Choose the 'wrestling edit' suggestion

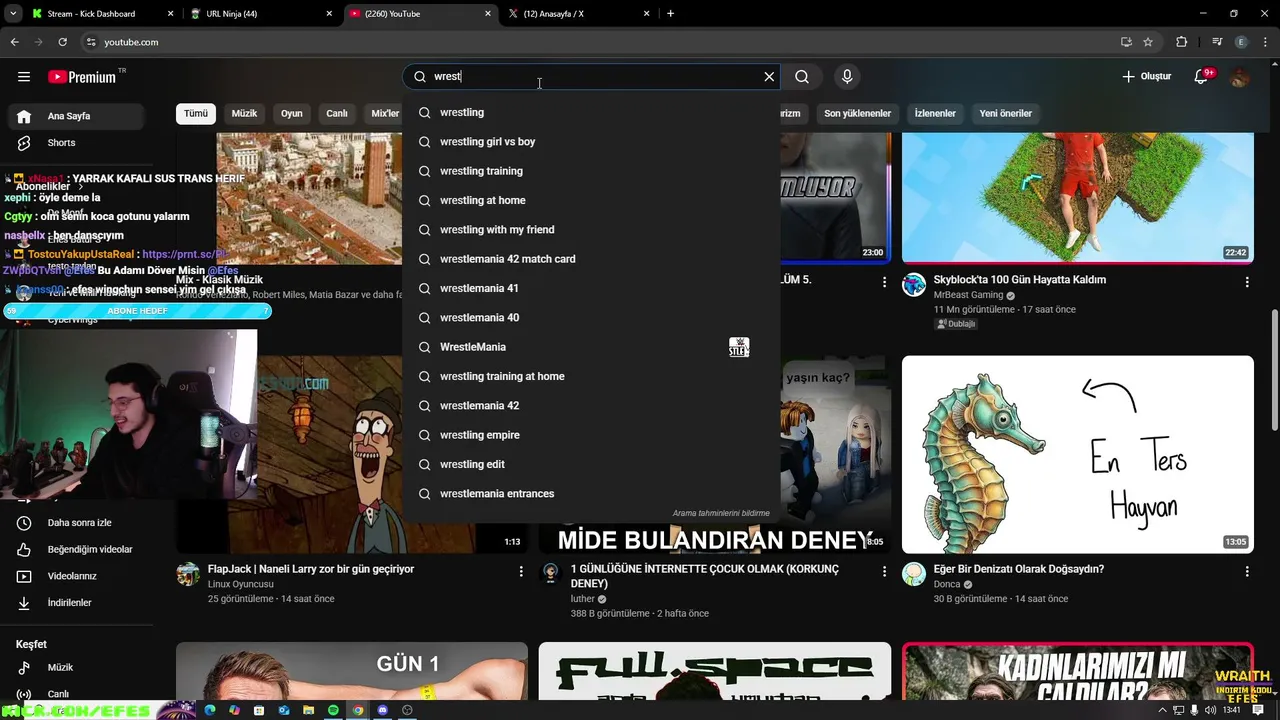click(591, 464)
